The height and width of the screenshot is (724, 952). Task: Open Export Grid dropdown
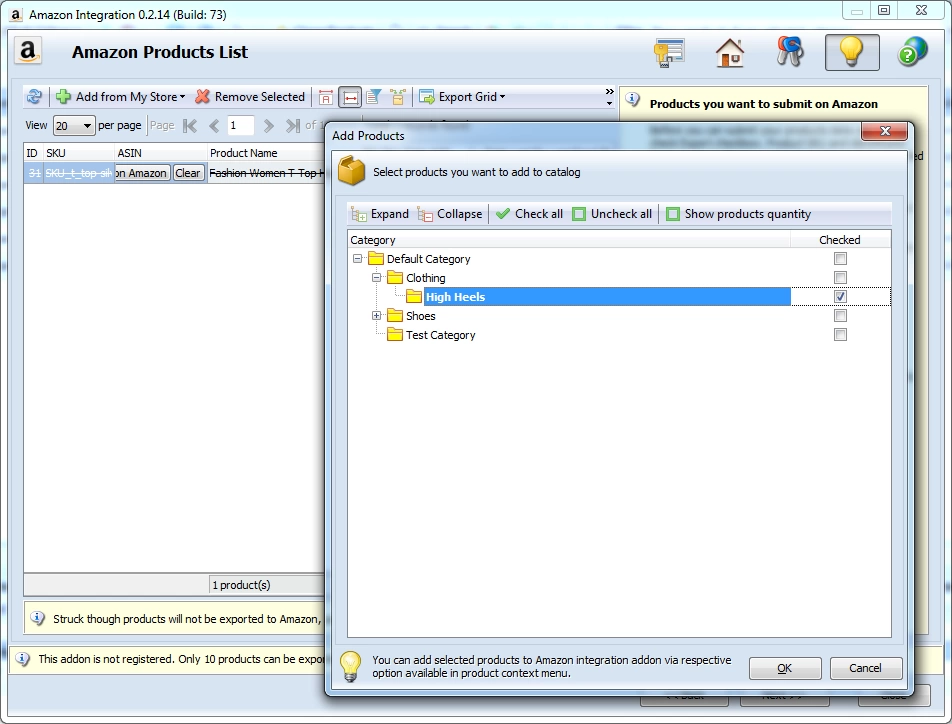point(462,97)
